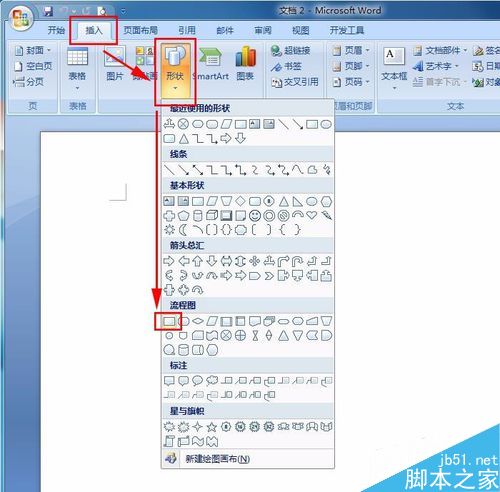Pick the flowchart decision diamond in 流程图
This screenshot has width=500, height=492.
[x=198, y=321]
